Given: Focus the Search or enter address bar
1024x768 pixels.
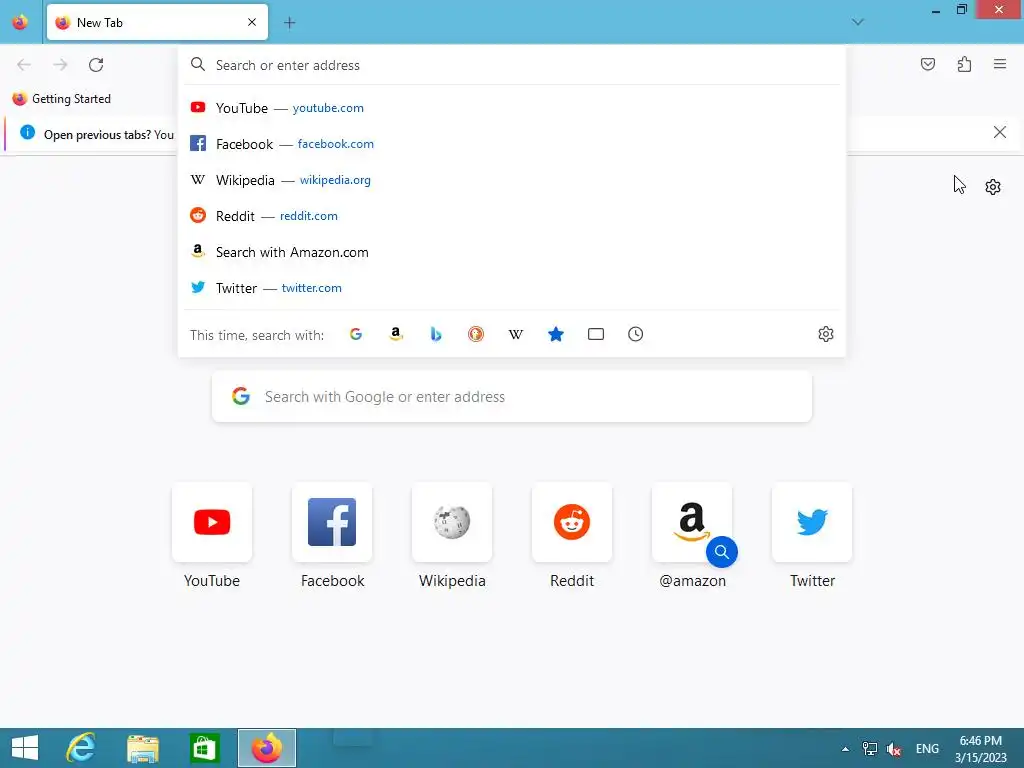Looking at the screenshot, I should (x=511, y=65).
